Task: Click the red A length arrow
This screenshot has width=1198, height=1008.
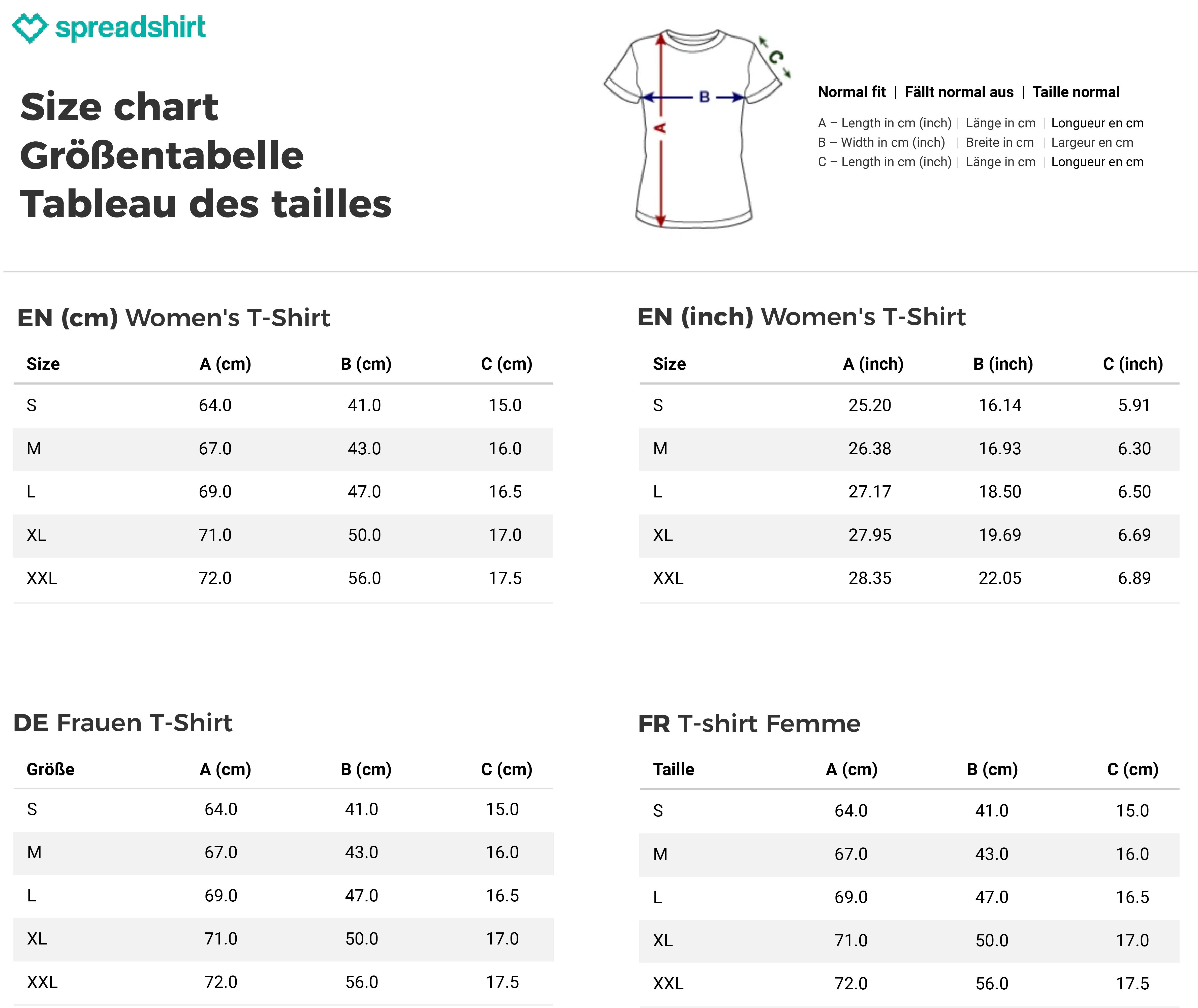Action: click(660, 129)
